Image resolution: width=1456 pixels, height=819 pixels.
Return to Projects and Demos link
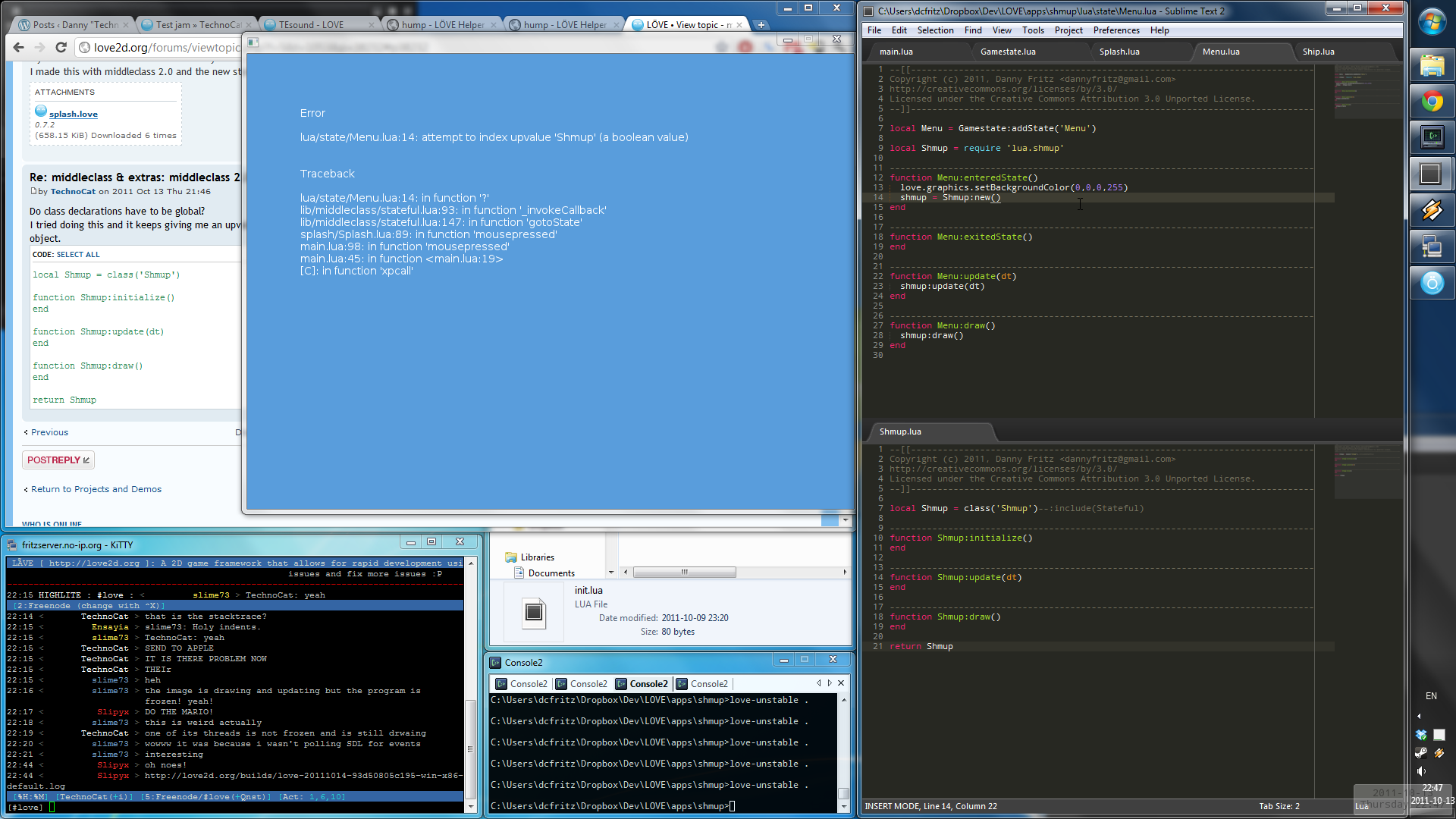click(x=96, y=489)
